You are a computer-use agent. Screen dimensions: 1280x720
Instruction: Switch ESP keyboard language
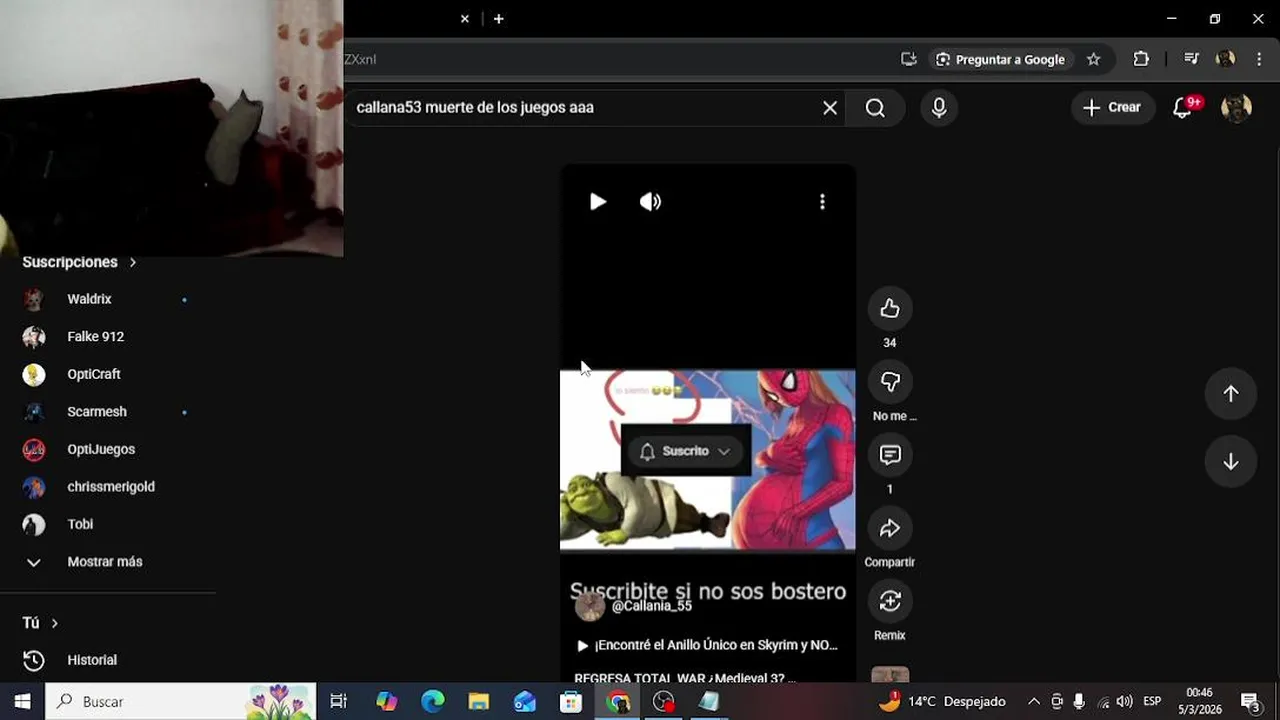pyautogui.click(x=1152, y=702)
